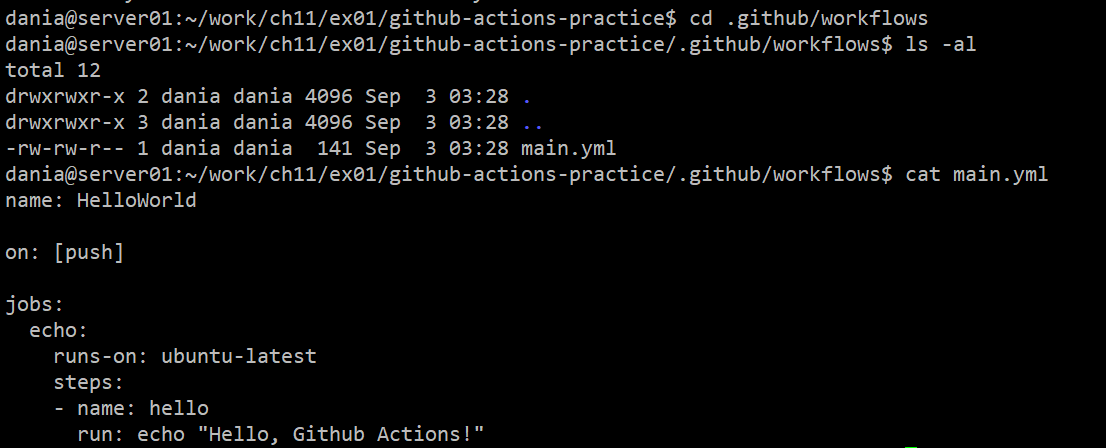Click the 'total 12' output line

(x=53, y=70)
